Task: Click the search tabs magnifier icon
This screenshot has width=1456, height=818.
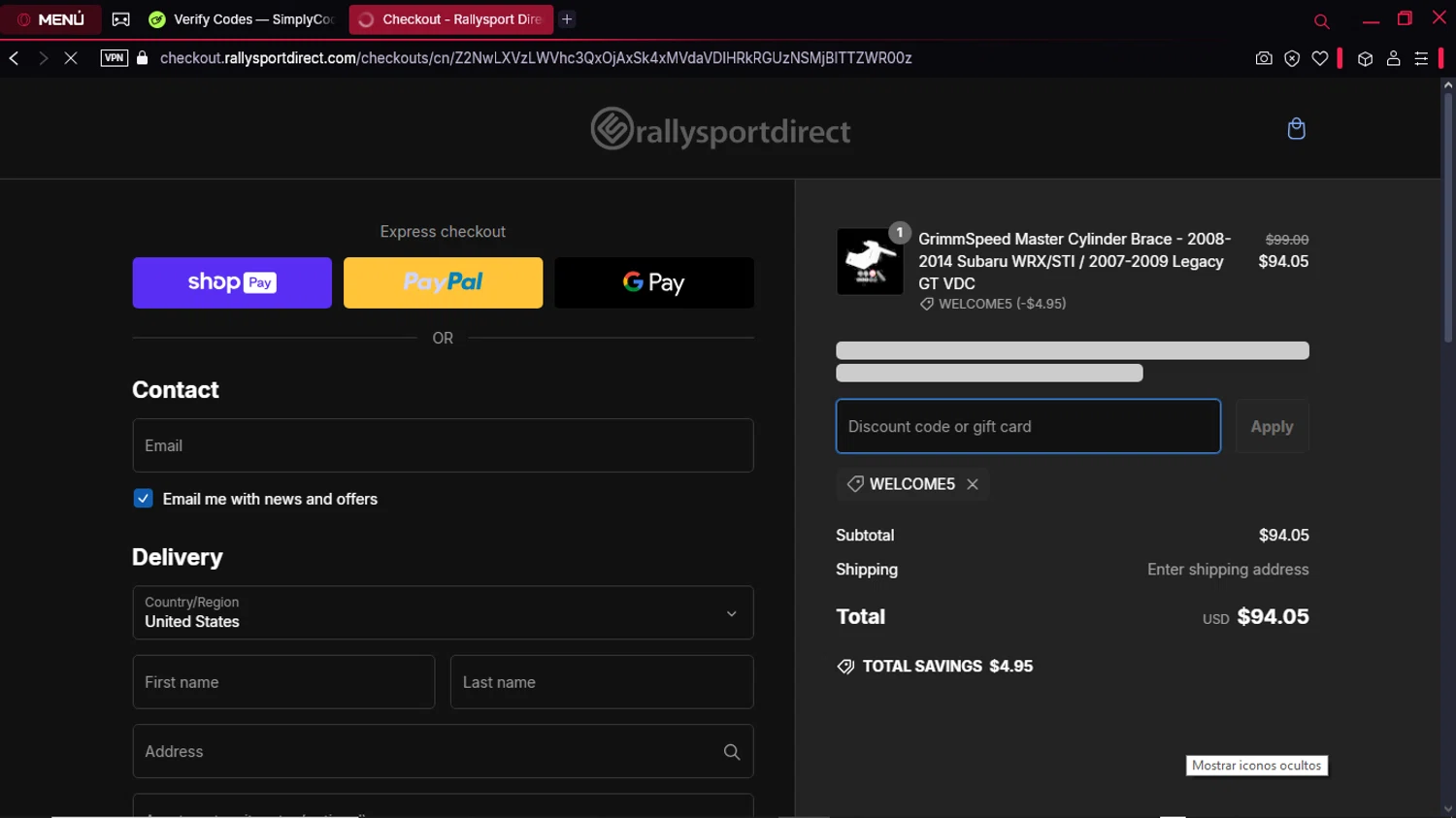Action: [1321, 21]
